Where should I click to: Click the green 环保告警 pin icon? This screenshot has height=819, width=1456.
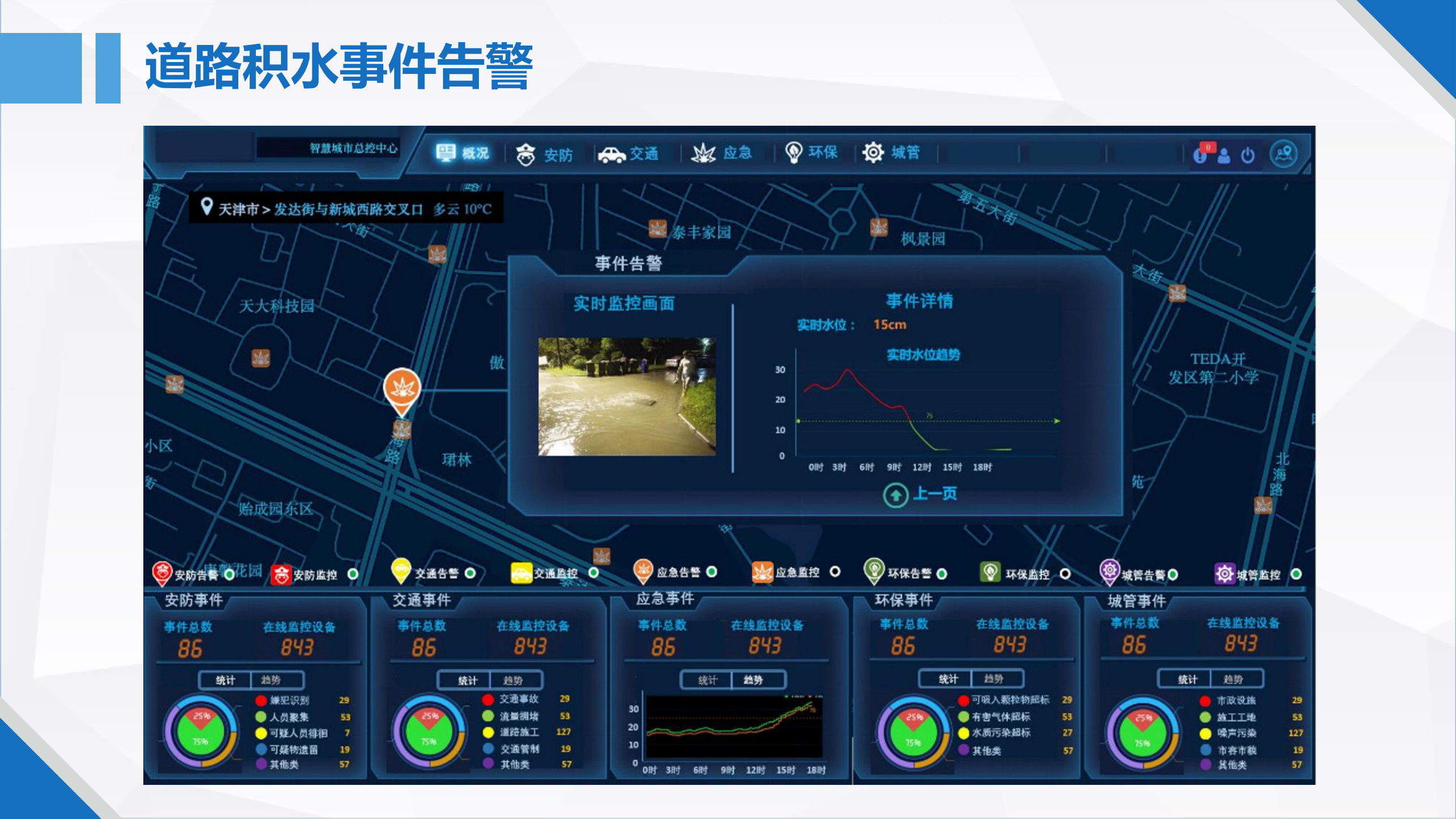point(874,571)
